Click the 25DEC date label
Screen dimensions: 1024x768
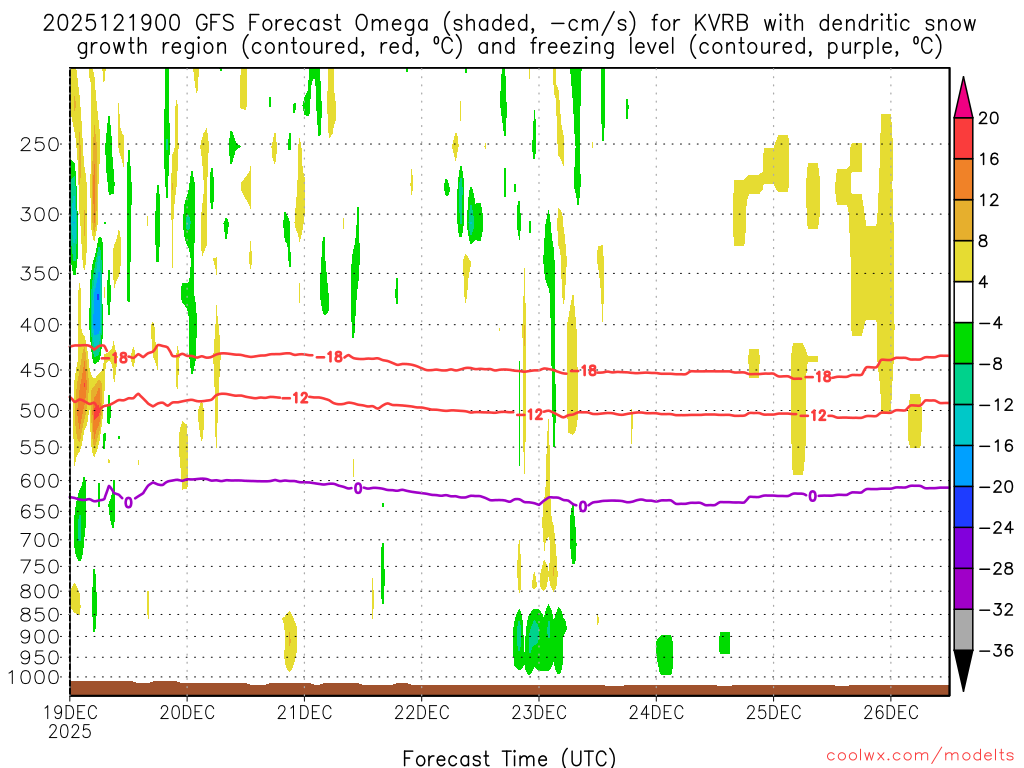773,712
